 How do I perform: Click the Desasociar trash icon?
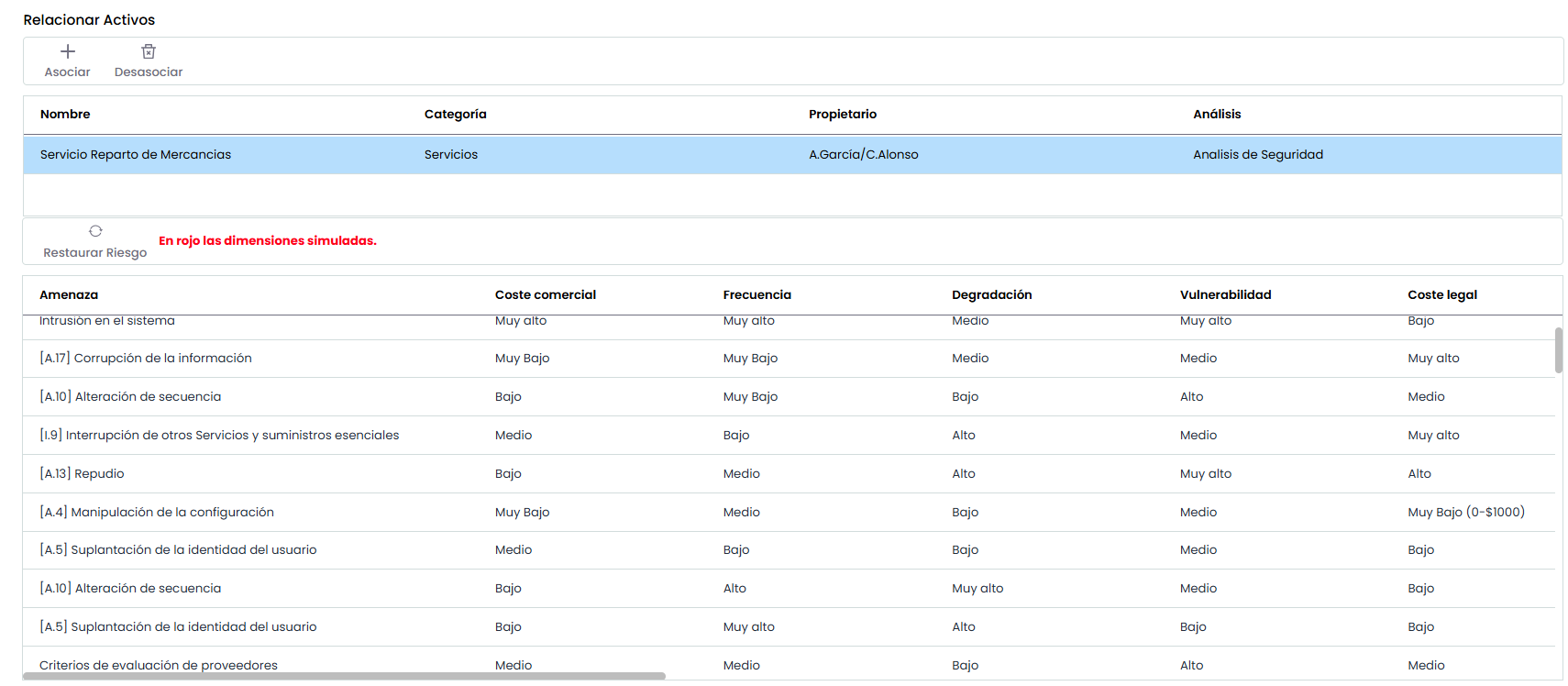click(x=149, y=52)
